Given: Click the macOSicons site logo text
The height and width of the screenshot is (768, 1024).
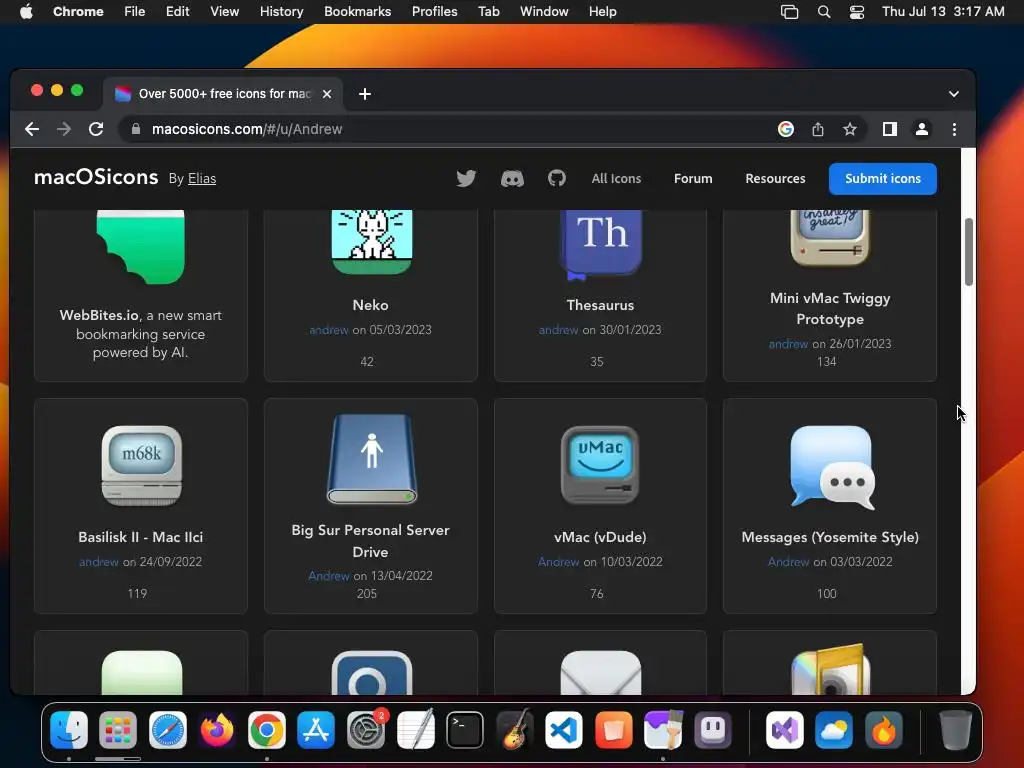Looking at the screenshot, I should pos(96,177).
